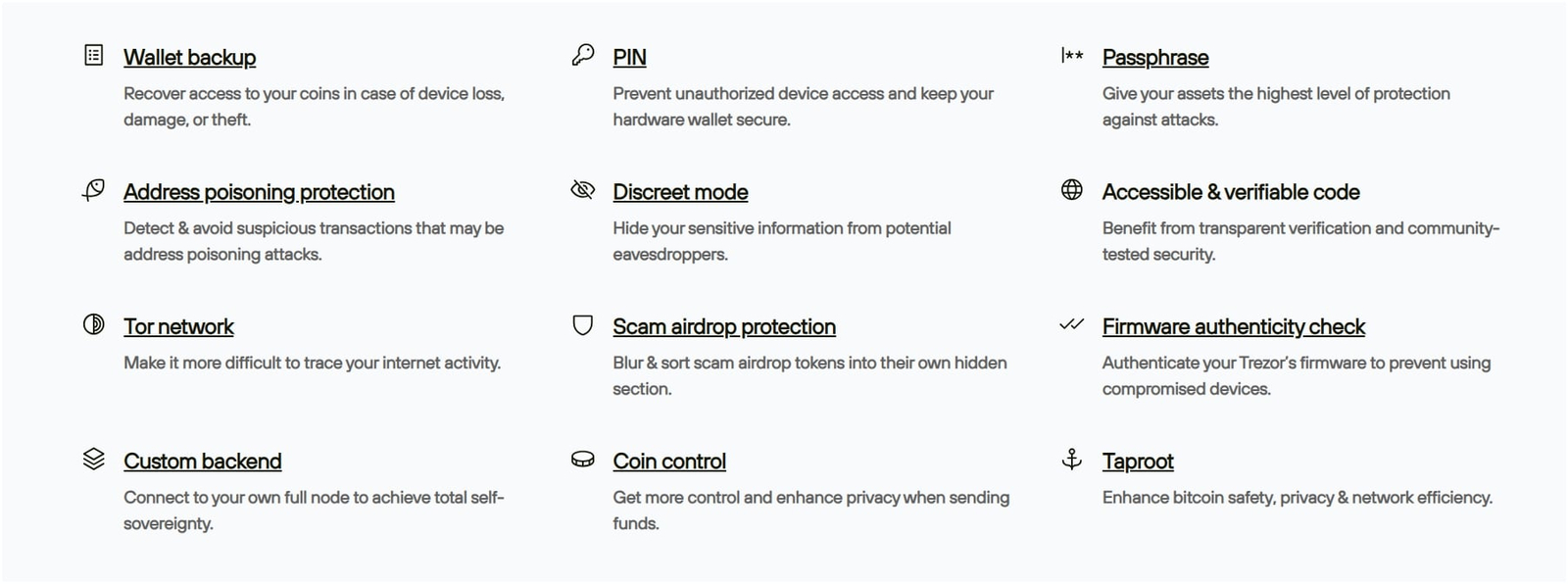
Task: Open the Firmware authenticity check link
Action: click(x=1233, y=327)
